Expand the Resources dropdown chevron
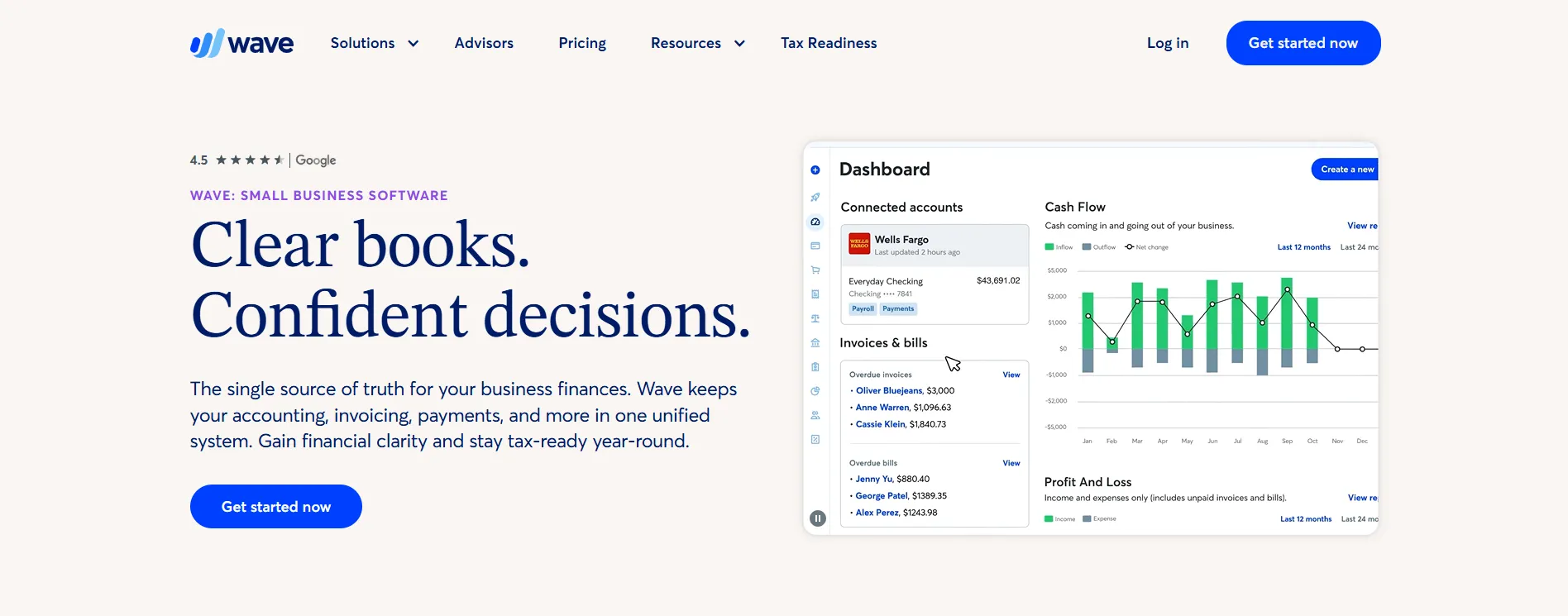The height and width of the screenshot is (616, 1568). coord(739,44)
